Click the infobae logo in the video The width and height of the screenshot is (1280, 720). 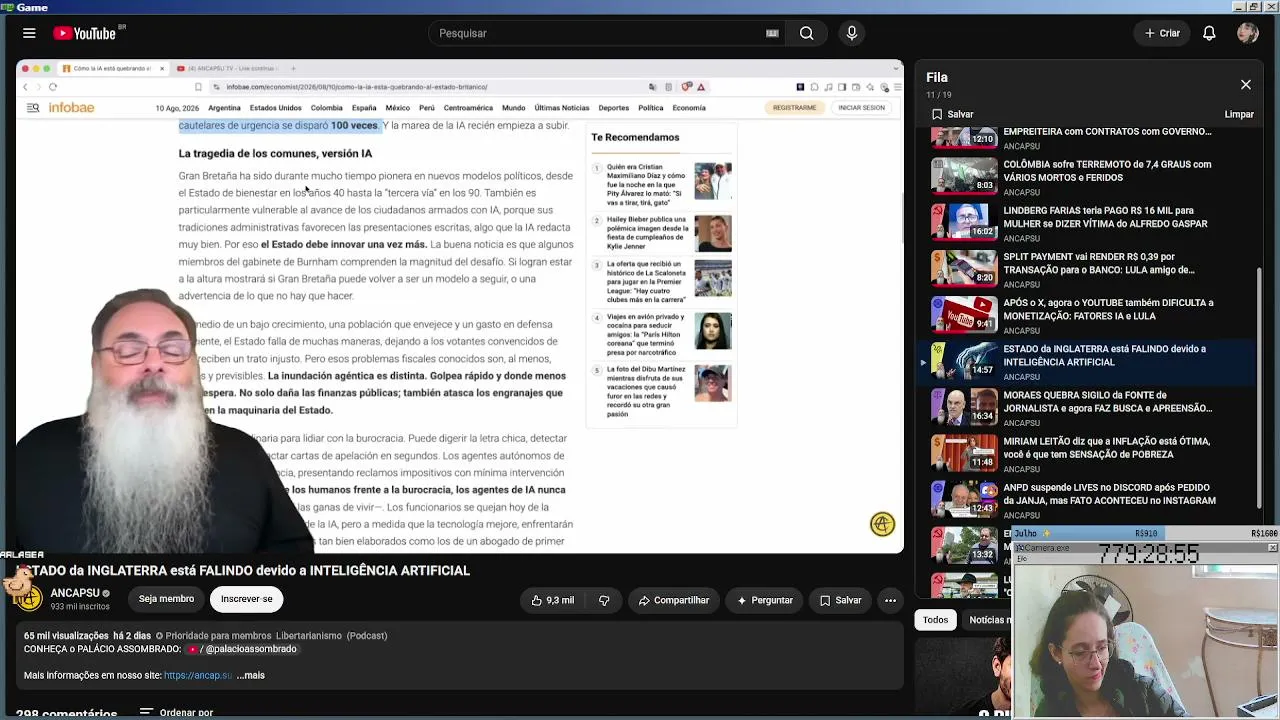71,107
